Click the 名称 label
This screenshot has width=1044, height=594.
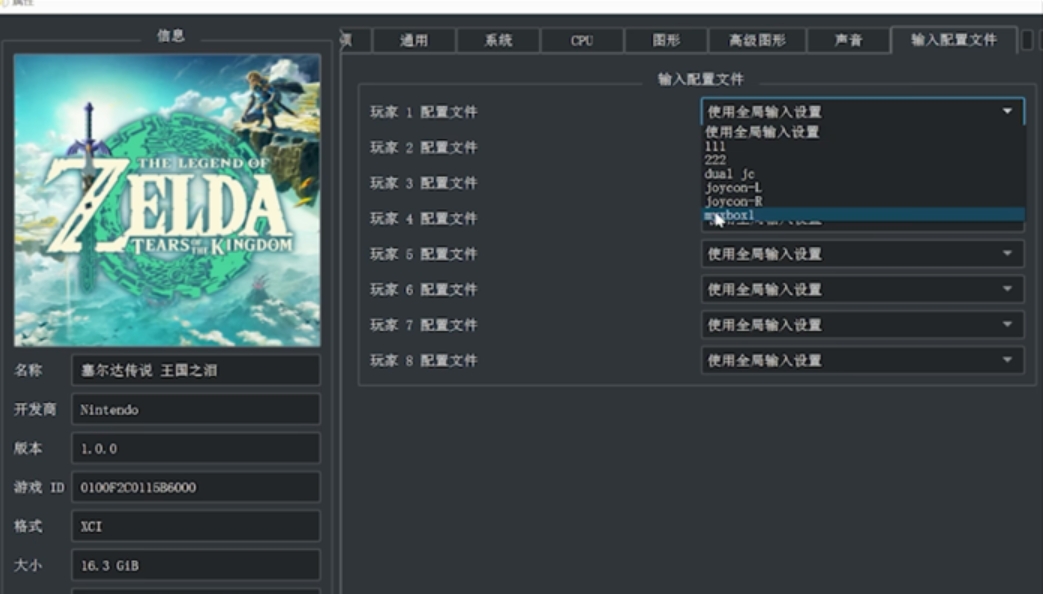28,370
